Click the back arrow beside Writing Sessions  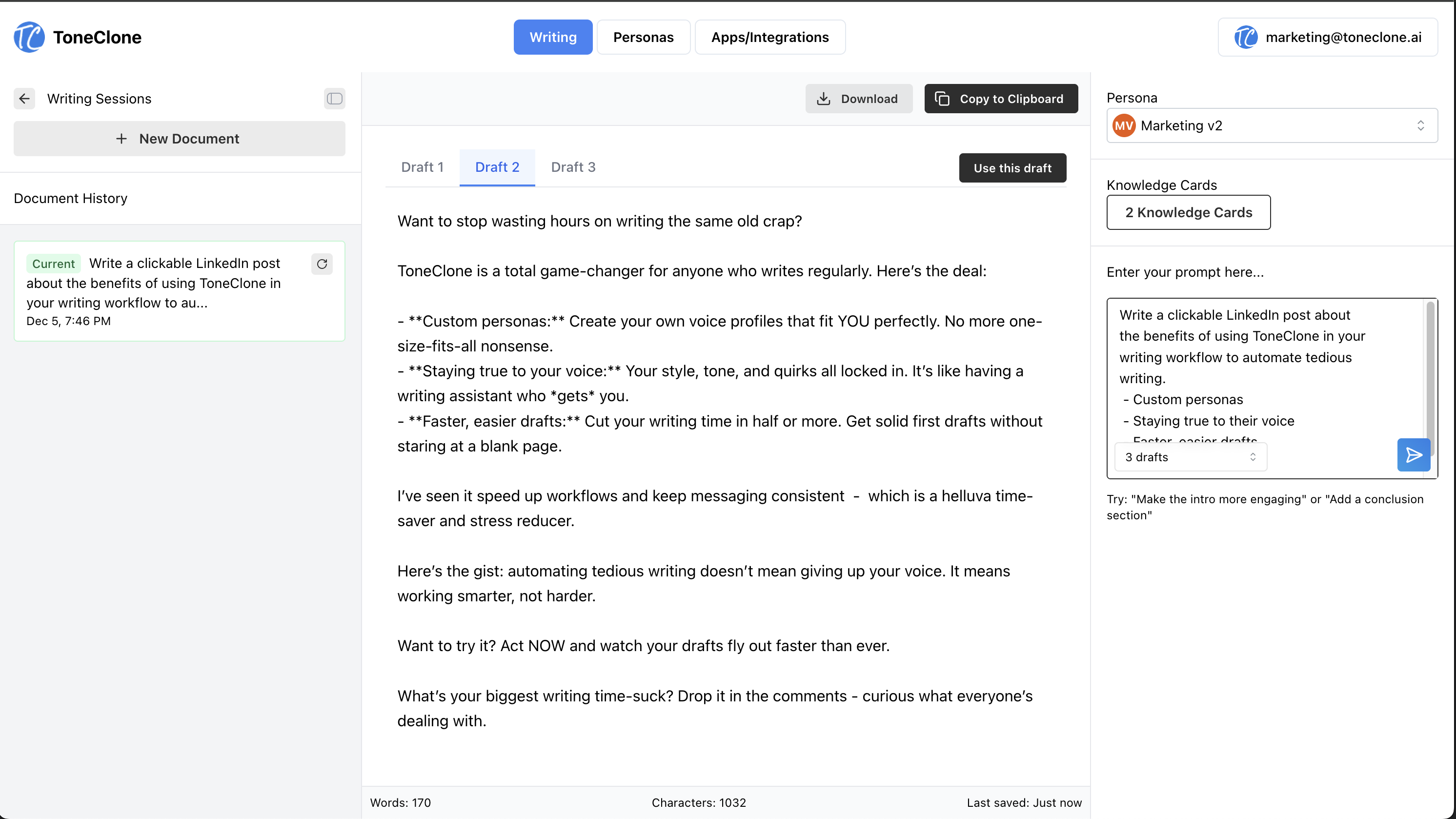tap(24, 98)
